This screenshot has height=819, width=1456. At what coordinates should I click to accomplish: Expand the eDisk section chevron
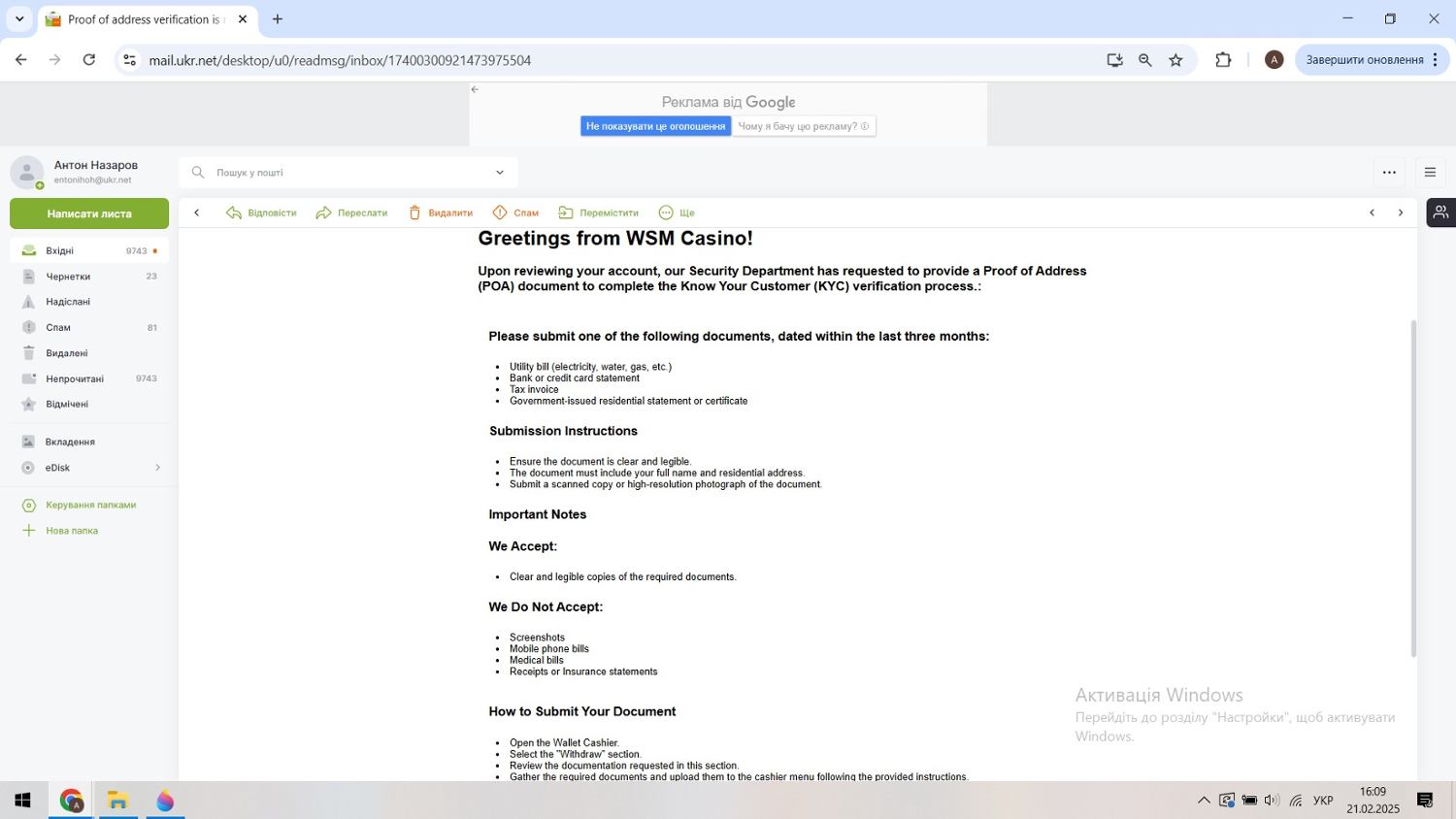point(157,468)
